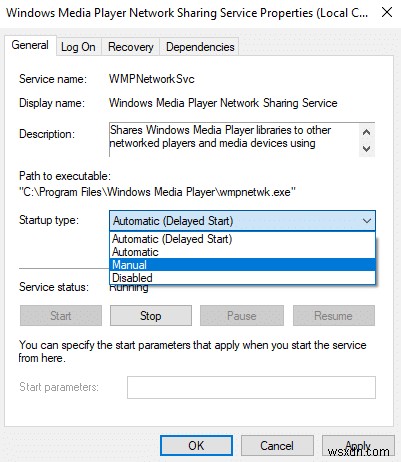This screenshot has height=462, width=401.
Task: Click the greyed-out Start button
Action: pyautogui.click(x=61, y=316)
